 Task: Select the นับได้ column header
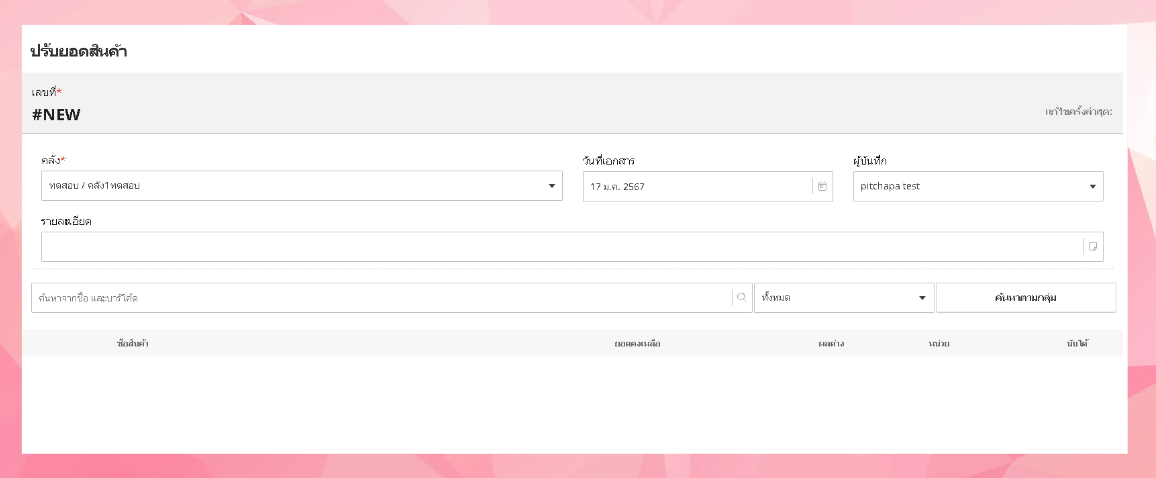1077,344
